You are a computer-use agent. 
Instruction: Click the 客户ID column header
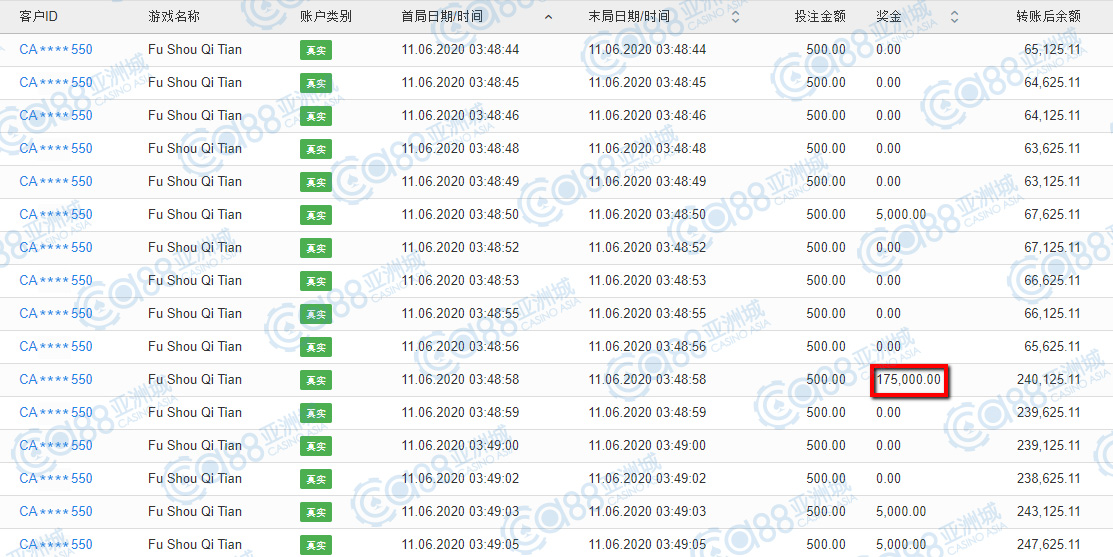coord(39,17)
